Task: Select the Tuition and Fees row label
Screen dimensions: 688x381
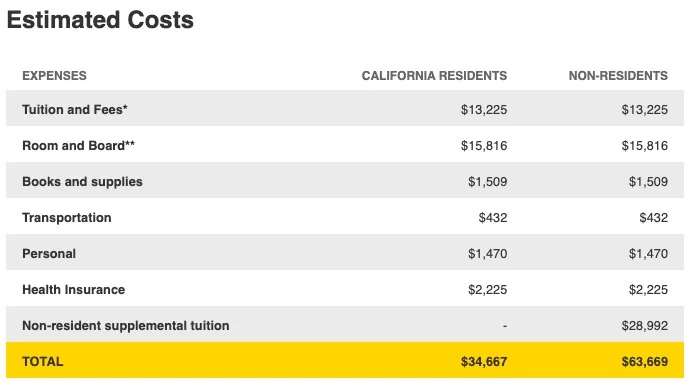Action: [x=75, y=109]
